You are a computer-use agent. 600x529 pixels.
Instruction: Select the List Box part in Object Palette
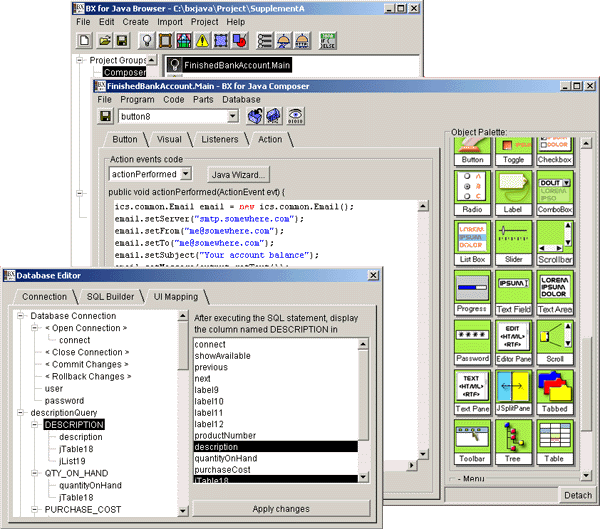[x=473, y=242]
